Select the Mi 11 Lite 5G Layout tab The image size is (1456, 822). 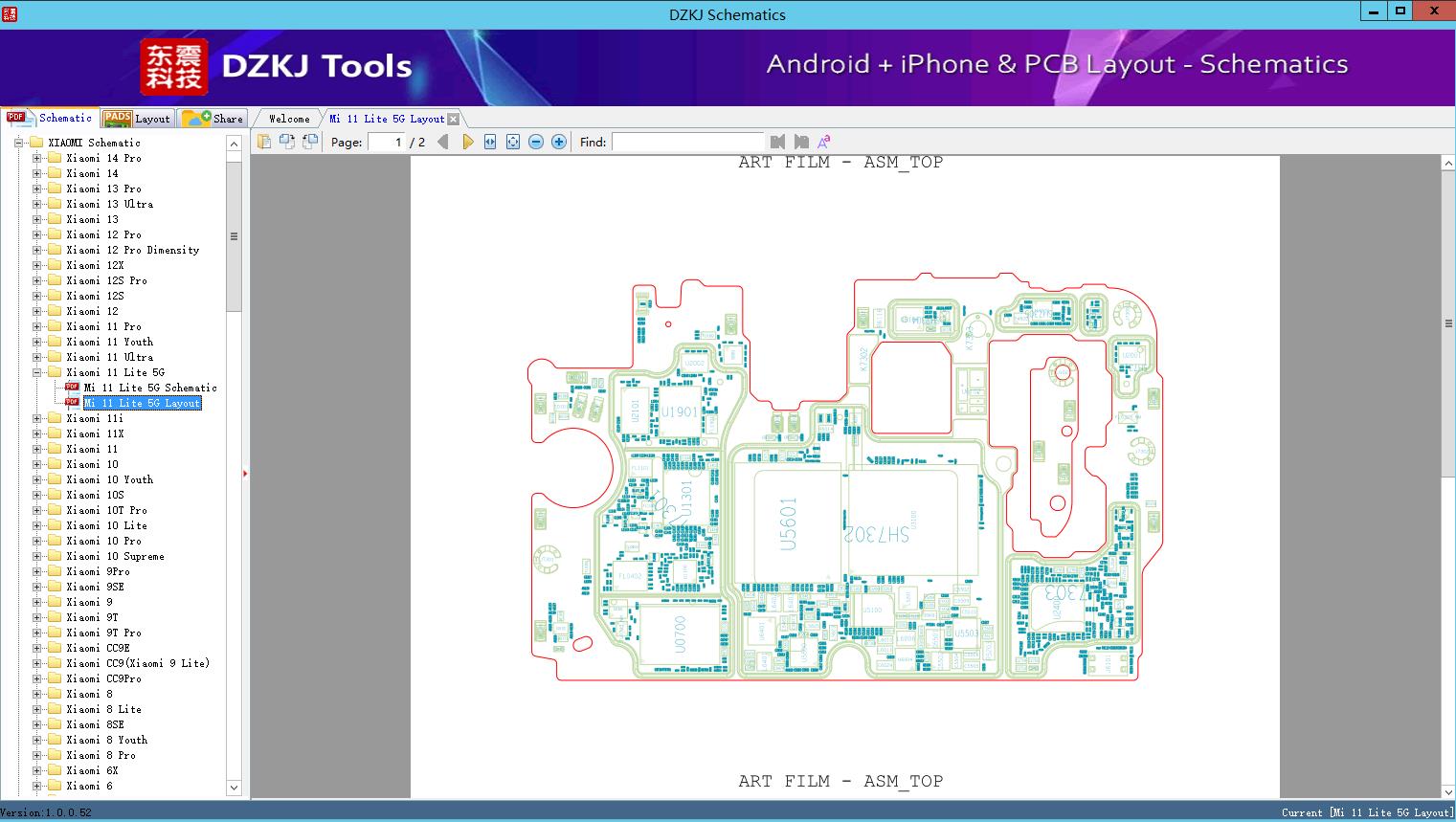[x=387, y=119]
